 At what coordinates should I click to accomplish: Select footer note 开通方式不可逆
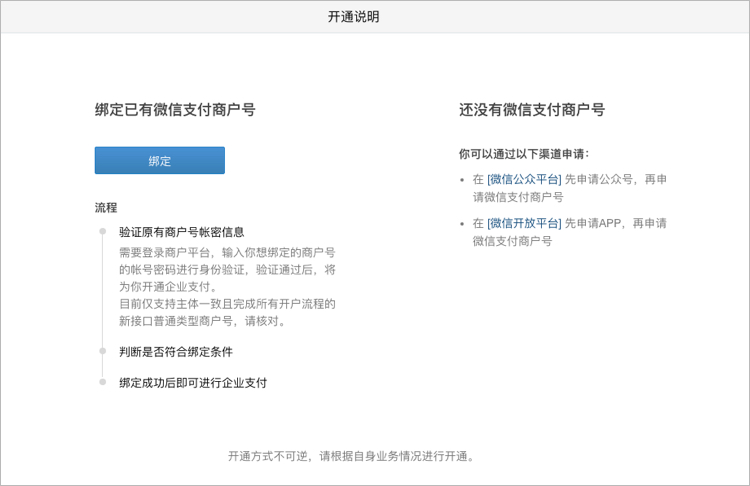[x=267, y=456]
